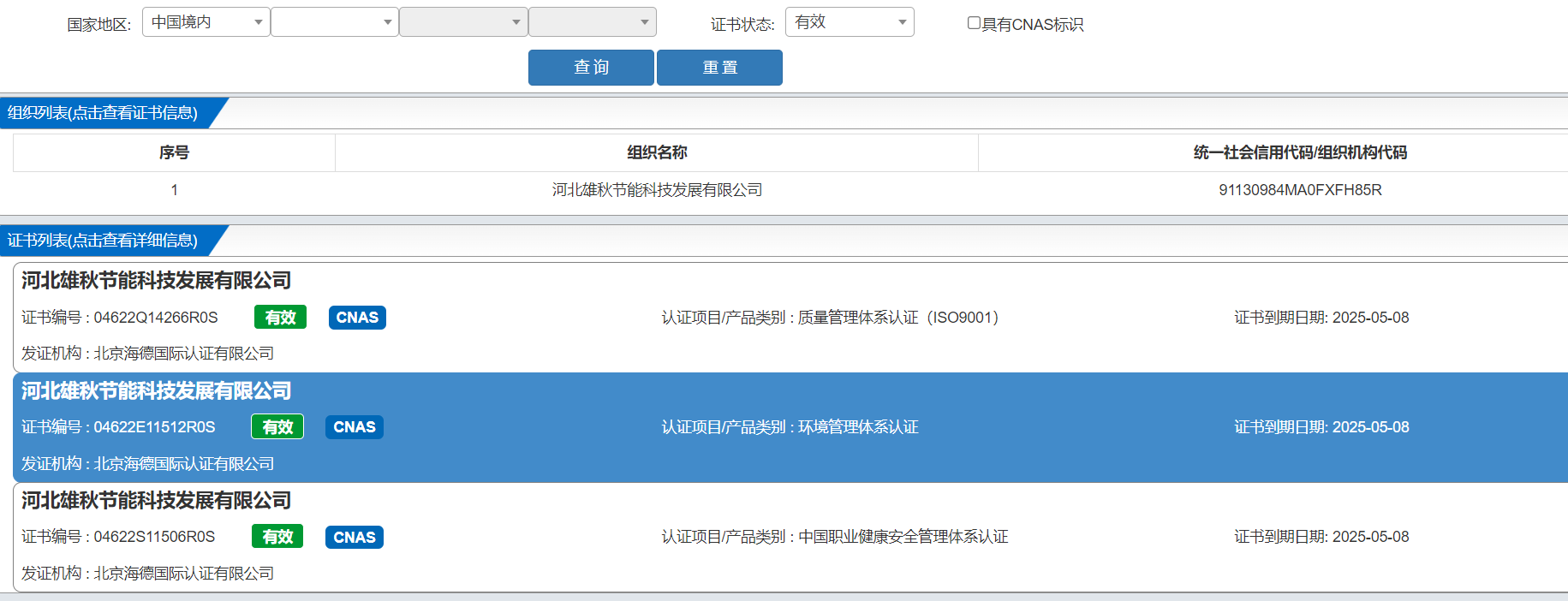This screenshot has width=1568, height=601.
Task: Open the empty province dropdown beside 中国境内
Action: tap(335, 22)
